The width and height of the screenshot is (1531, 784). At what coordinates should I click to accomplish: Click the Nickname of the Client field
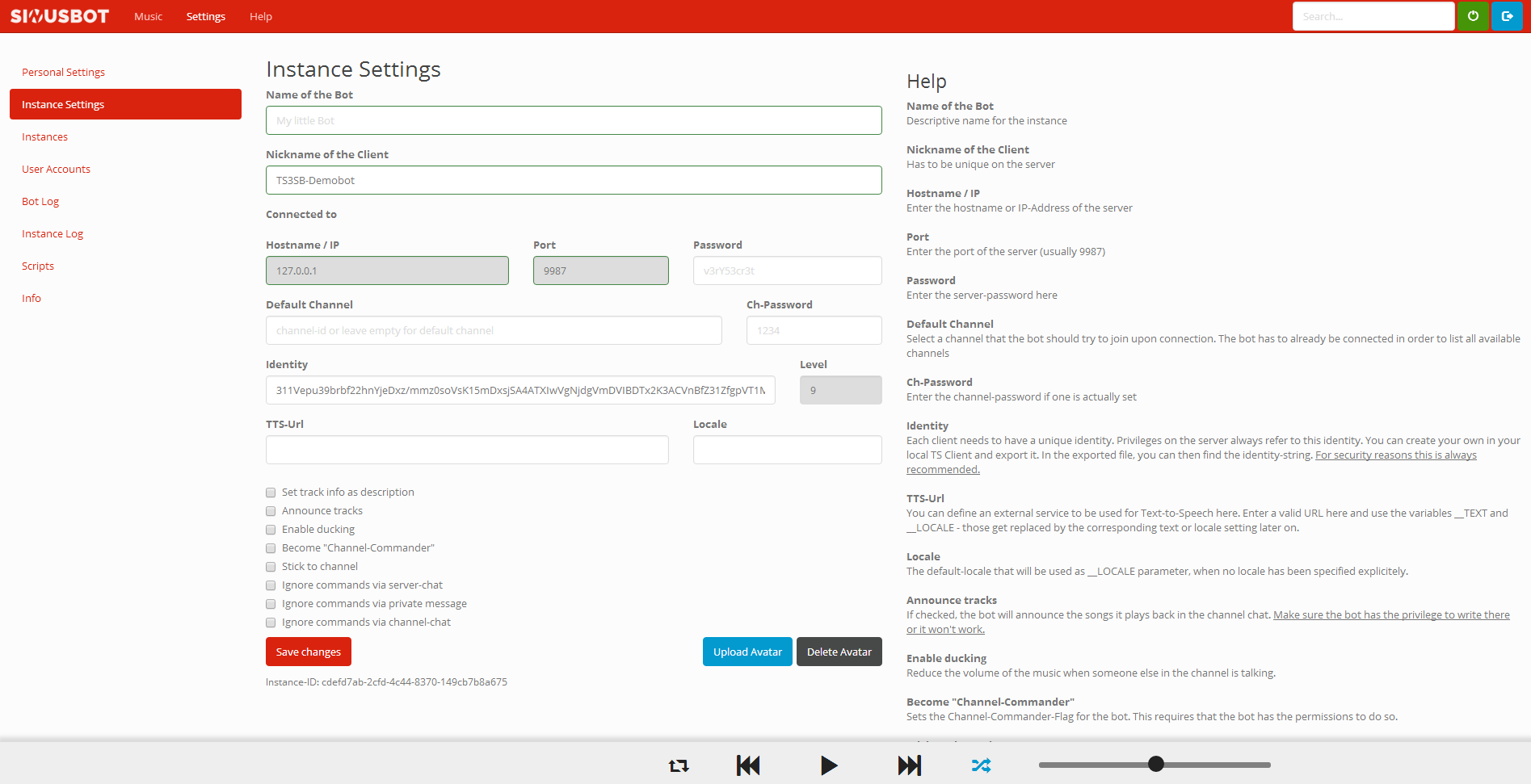pos(574,180)
